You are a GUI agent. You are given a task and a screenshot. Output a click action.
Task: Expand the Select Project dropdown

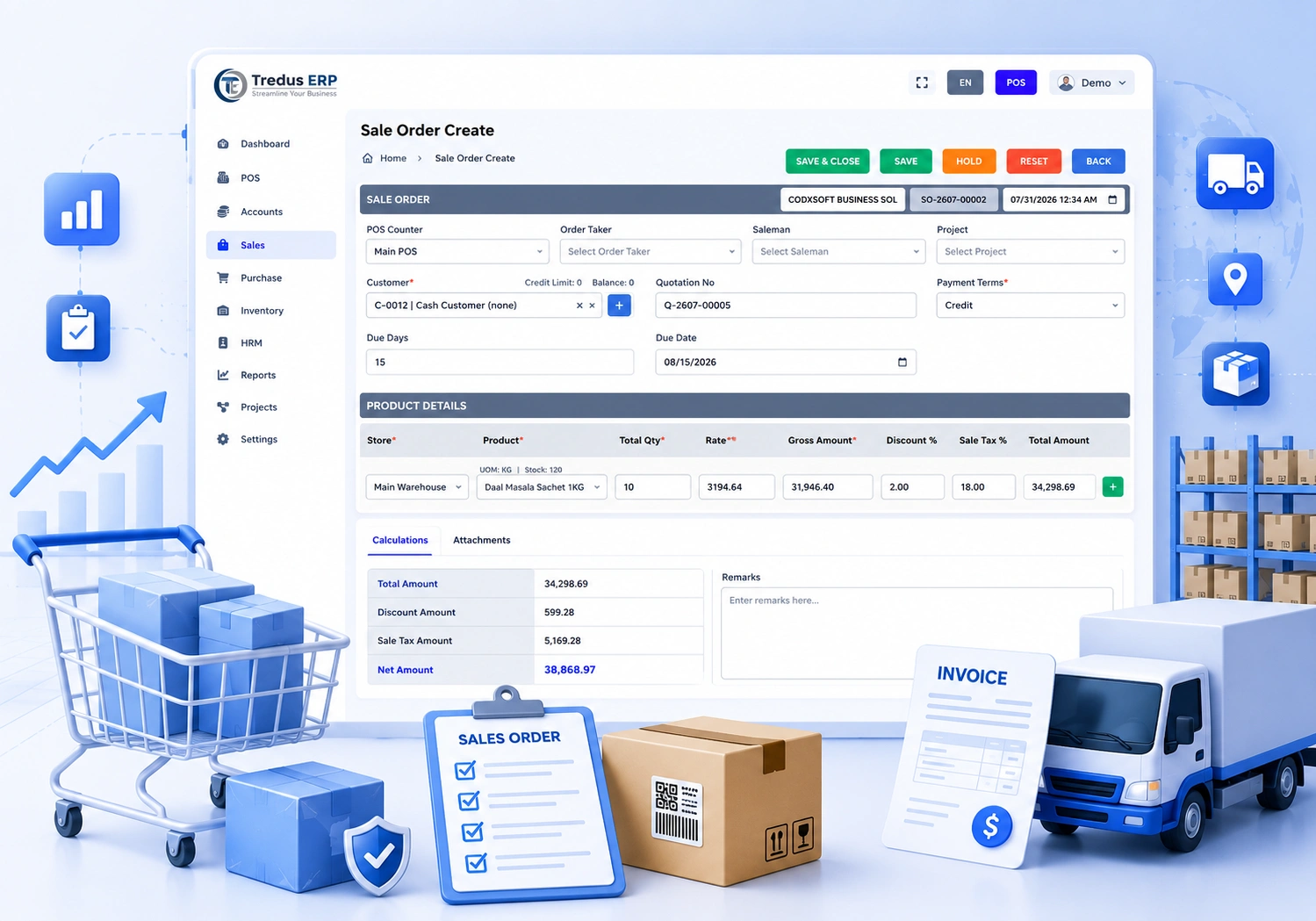pyautogui.click(x=1031, y=251)
